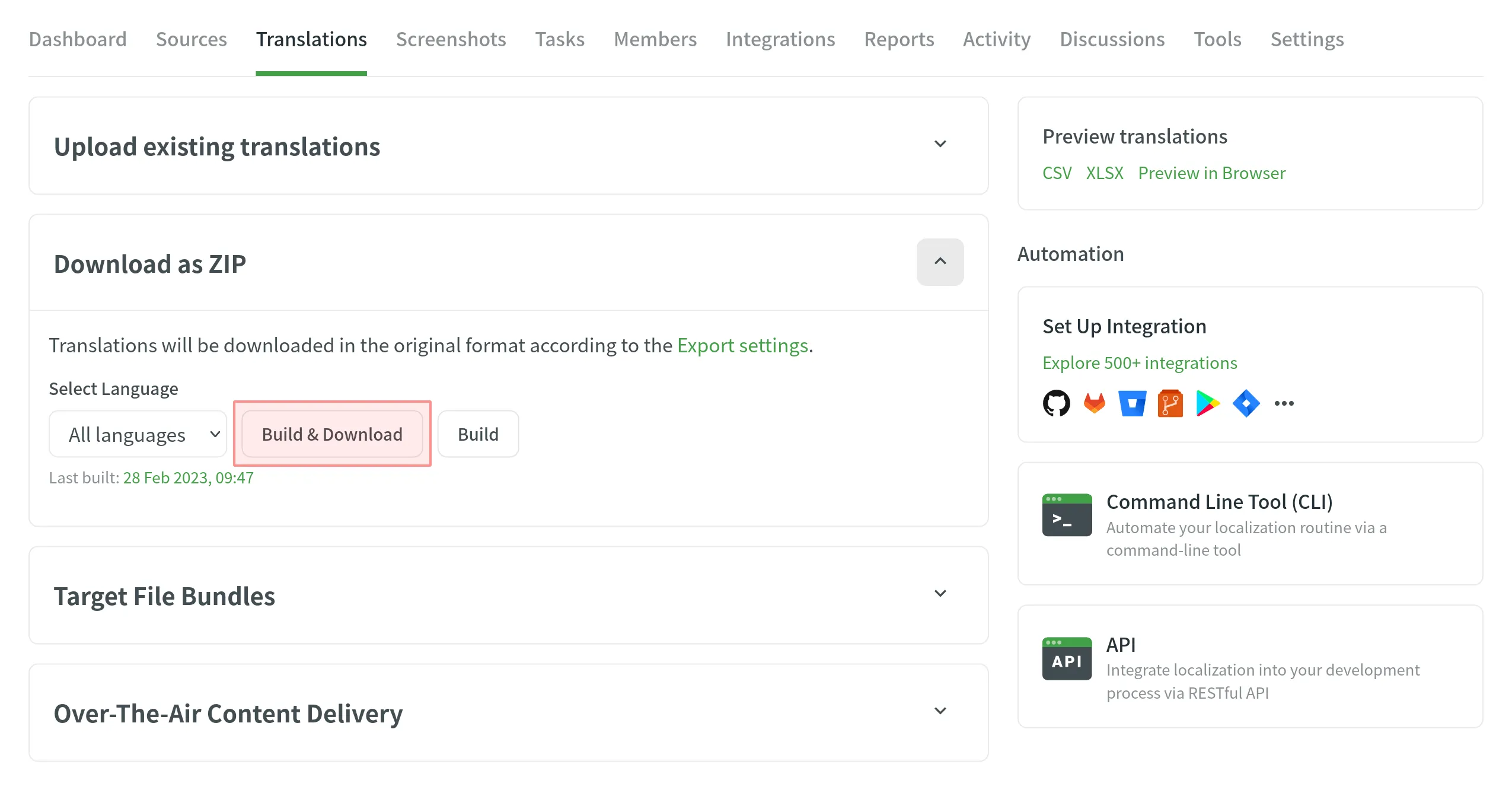1512x793 pixels.
Task: Click the Build button
Action: tap(477, 433)
